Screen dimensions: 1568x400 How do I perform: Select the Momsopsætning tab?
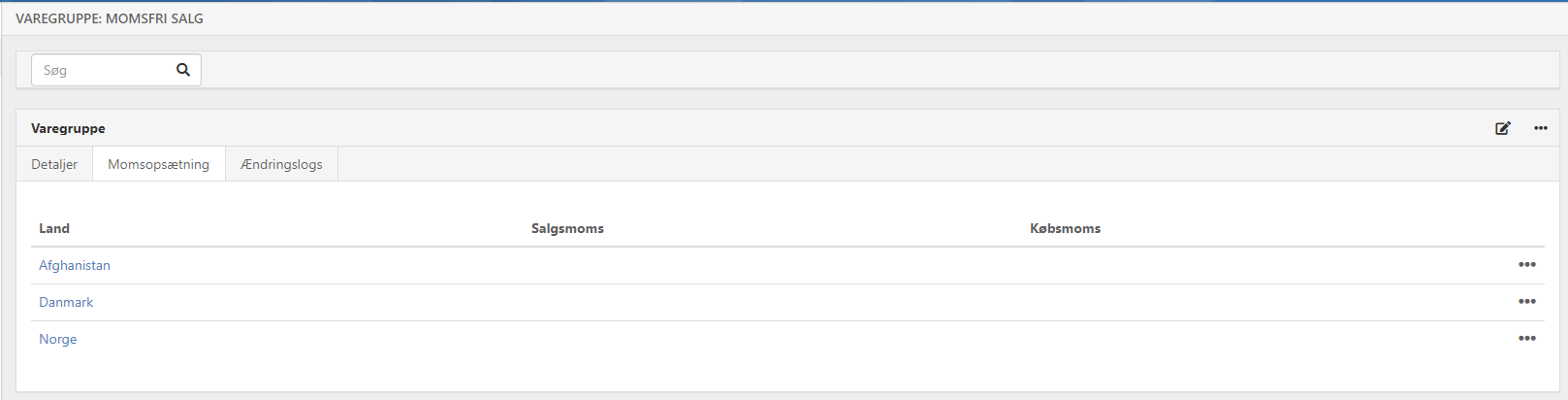click(158, 164)
